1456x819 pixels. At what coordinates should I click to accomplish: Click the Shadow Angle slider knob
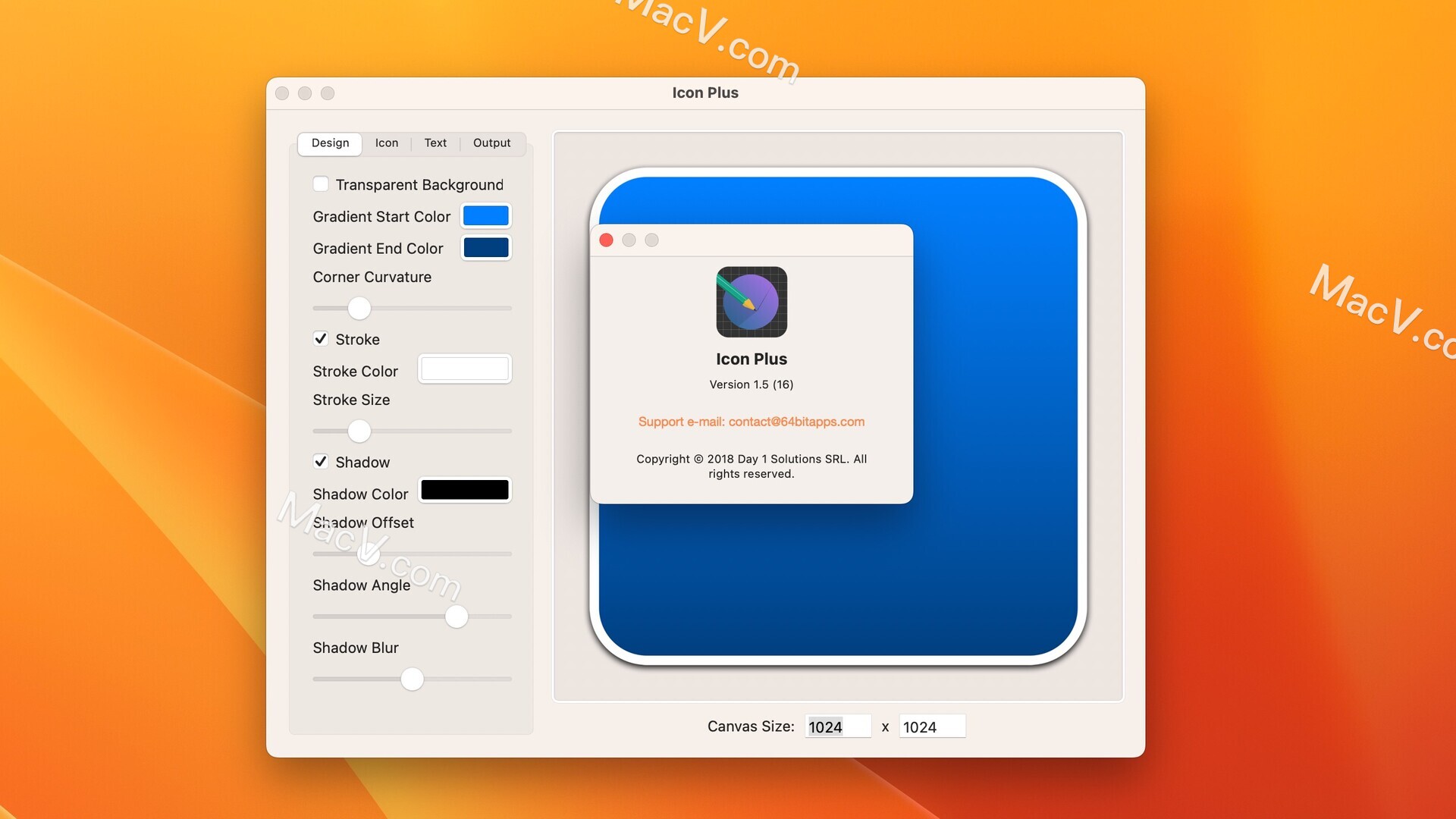[457, 617]
